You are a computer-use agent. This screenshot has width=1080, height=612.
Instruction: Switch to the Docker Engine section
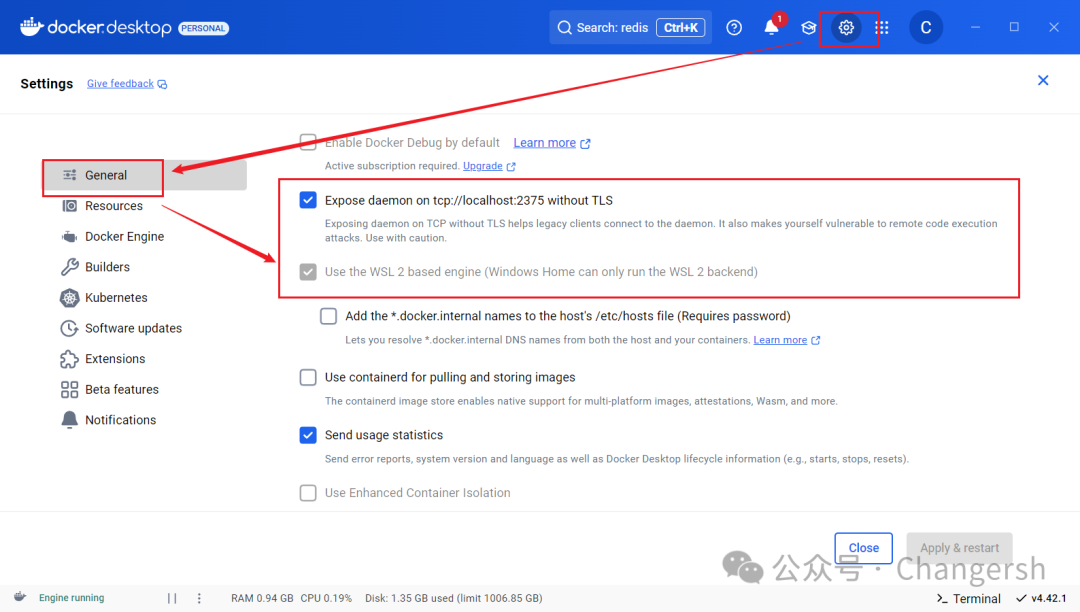point(124,237)
